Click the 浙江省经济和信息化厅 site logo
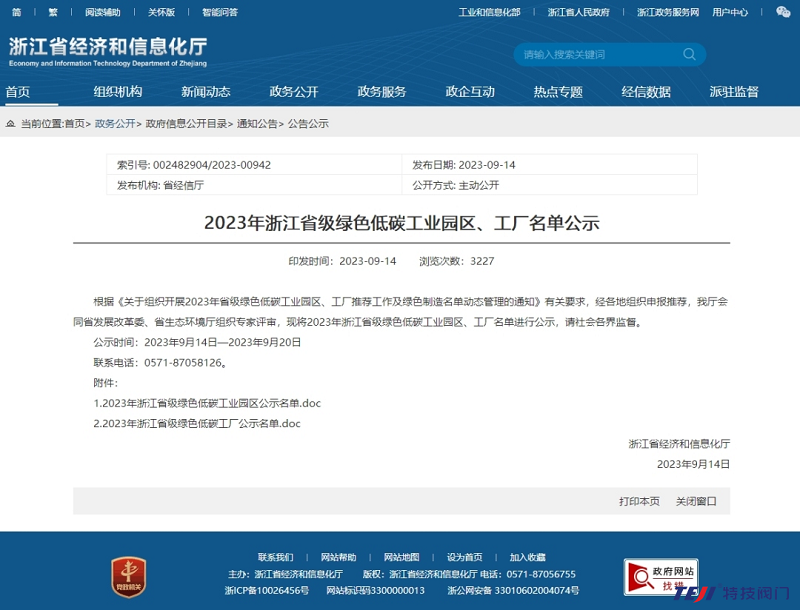 (108, 51)
